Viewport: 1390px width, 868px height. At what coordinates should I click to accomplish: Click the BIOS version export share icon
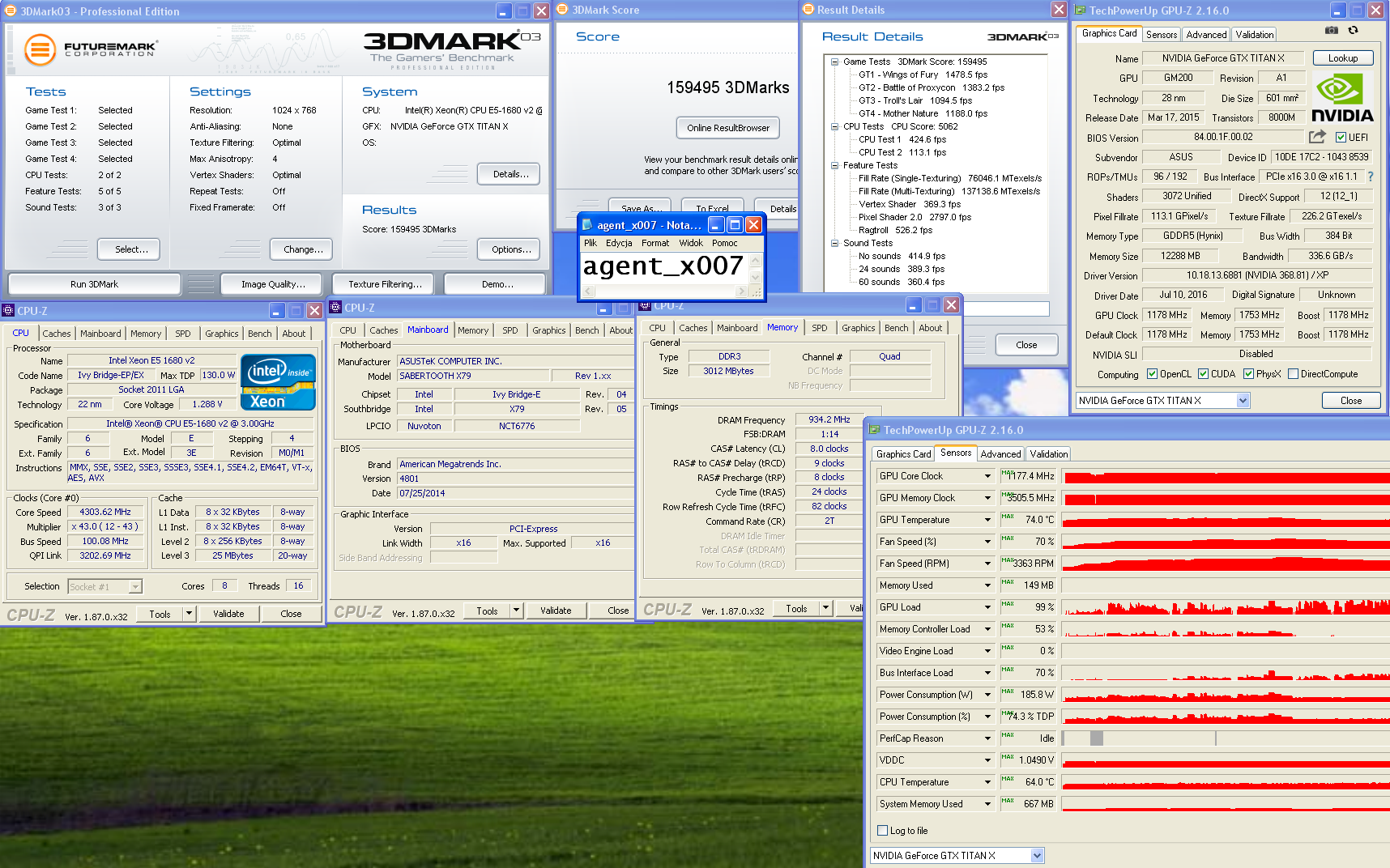[x=1317, y=137]
